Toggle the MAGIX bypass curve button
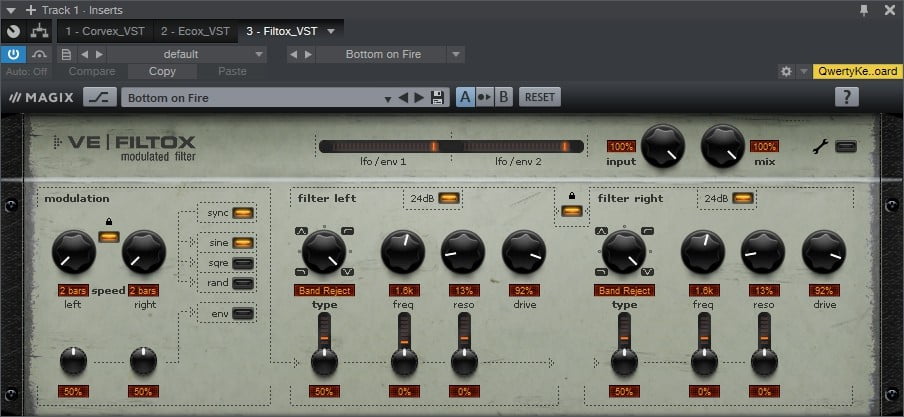 point(100,97)
